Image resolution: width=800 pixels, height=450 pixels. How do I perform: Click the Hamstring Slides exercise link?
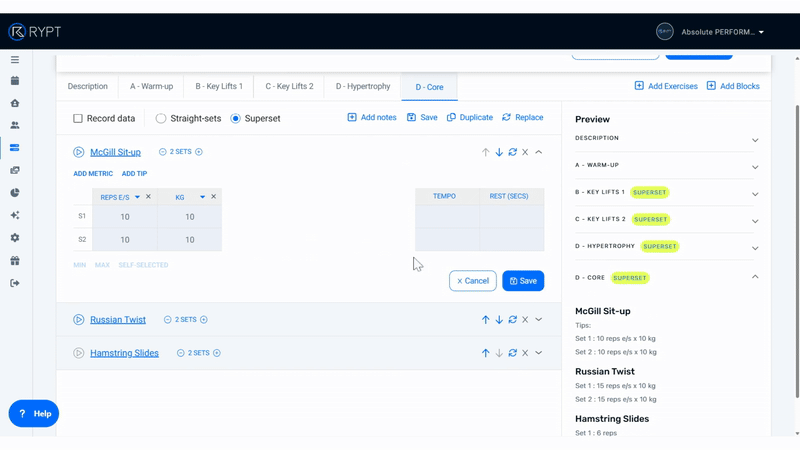click(x=124, y=353)
